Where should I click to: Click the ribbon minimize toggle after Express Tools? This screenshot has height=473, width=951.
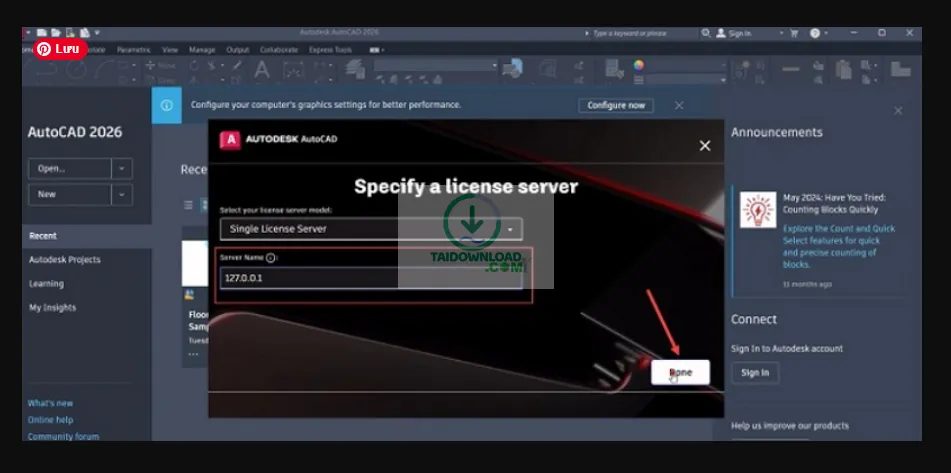pos(377,50)
